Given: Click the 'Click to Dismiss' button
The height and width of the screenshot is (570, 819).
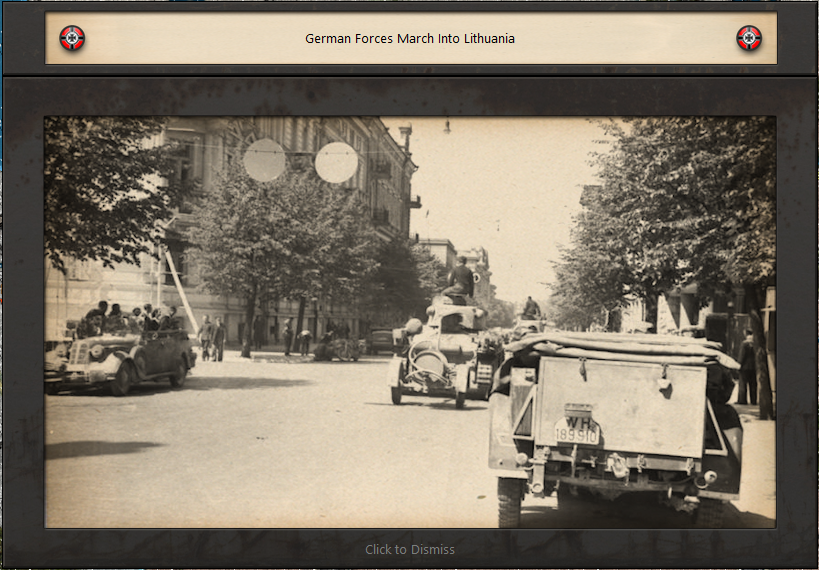Looking at the screenshot, I should click(410, 550).
